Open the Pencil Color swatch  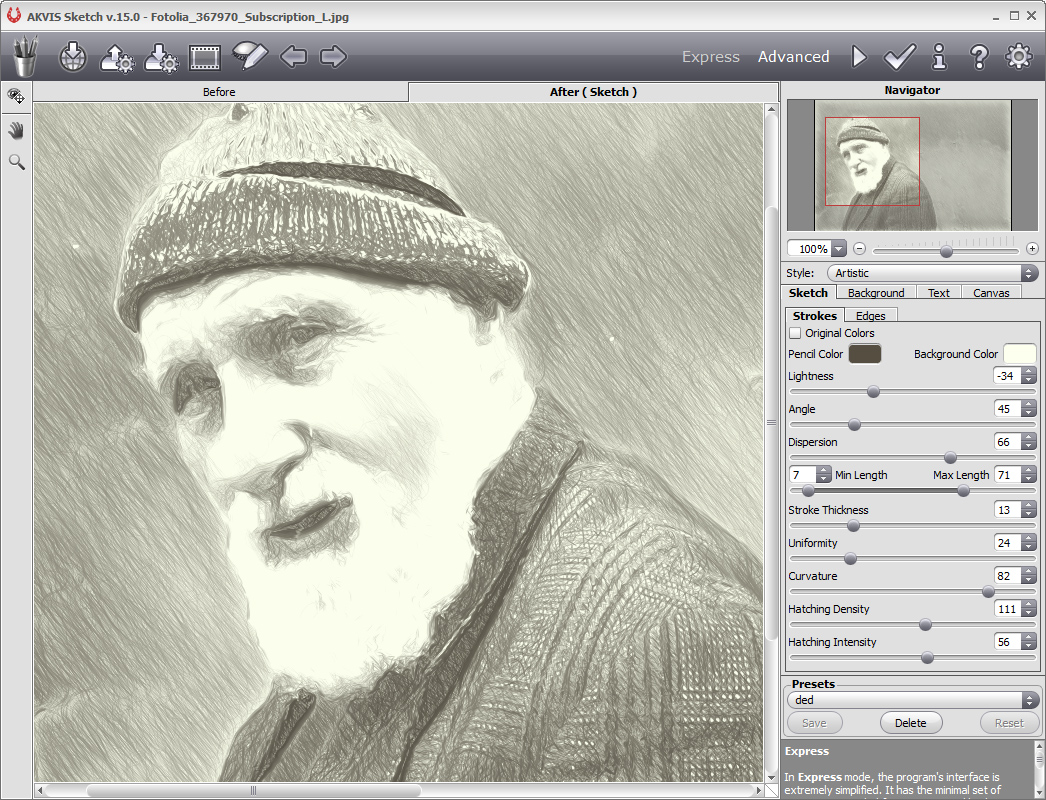[864, 354]
